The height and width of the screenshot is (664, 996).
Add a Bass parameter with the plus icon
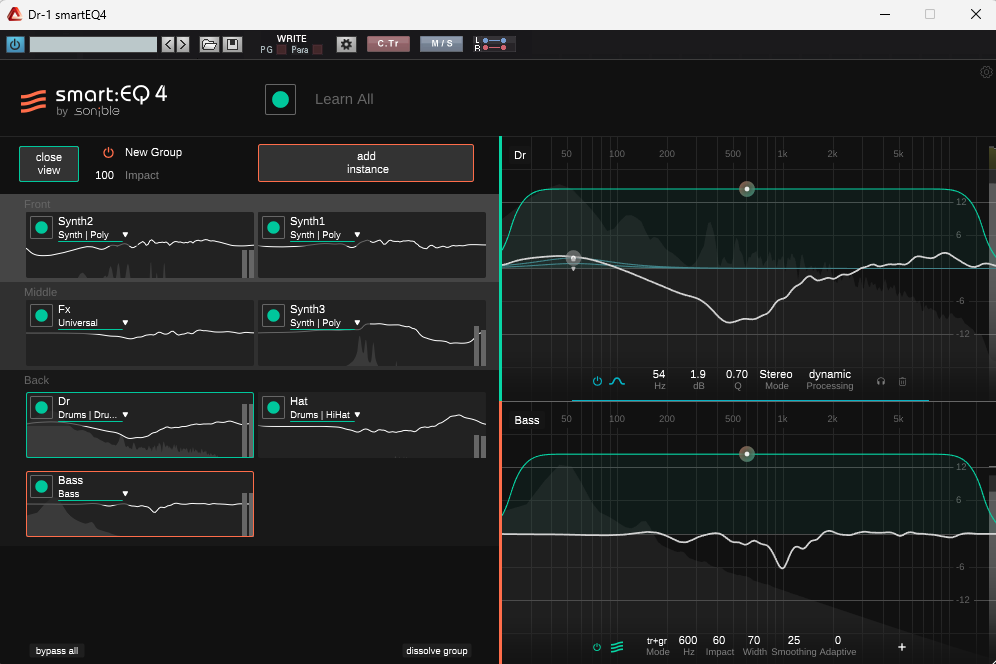coord(902,647)
